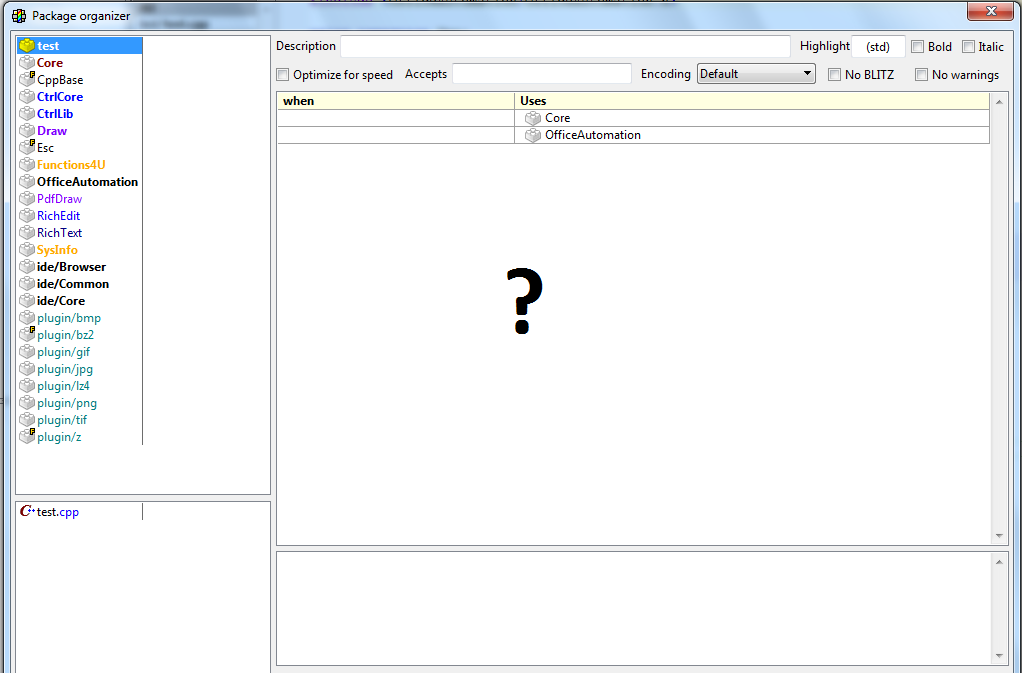The image size is (1022, 673).
Task: Click the Core package icon in list
Action: click(x=27, y=63)
